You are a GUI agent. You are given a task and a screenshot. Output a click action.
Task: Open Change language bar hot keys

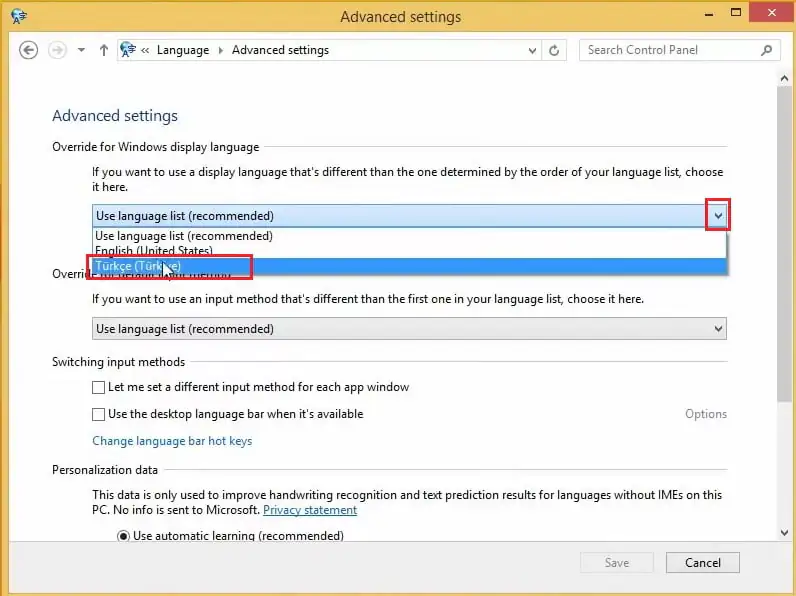coord(172,441)
